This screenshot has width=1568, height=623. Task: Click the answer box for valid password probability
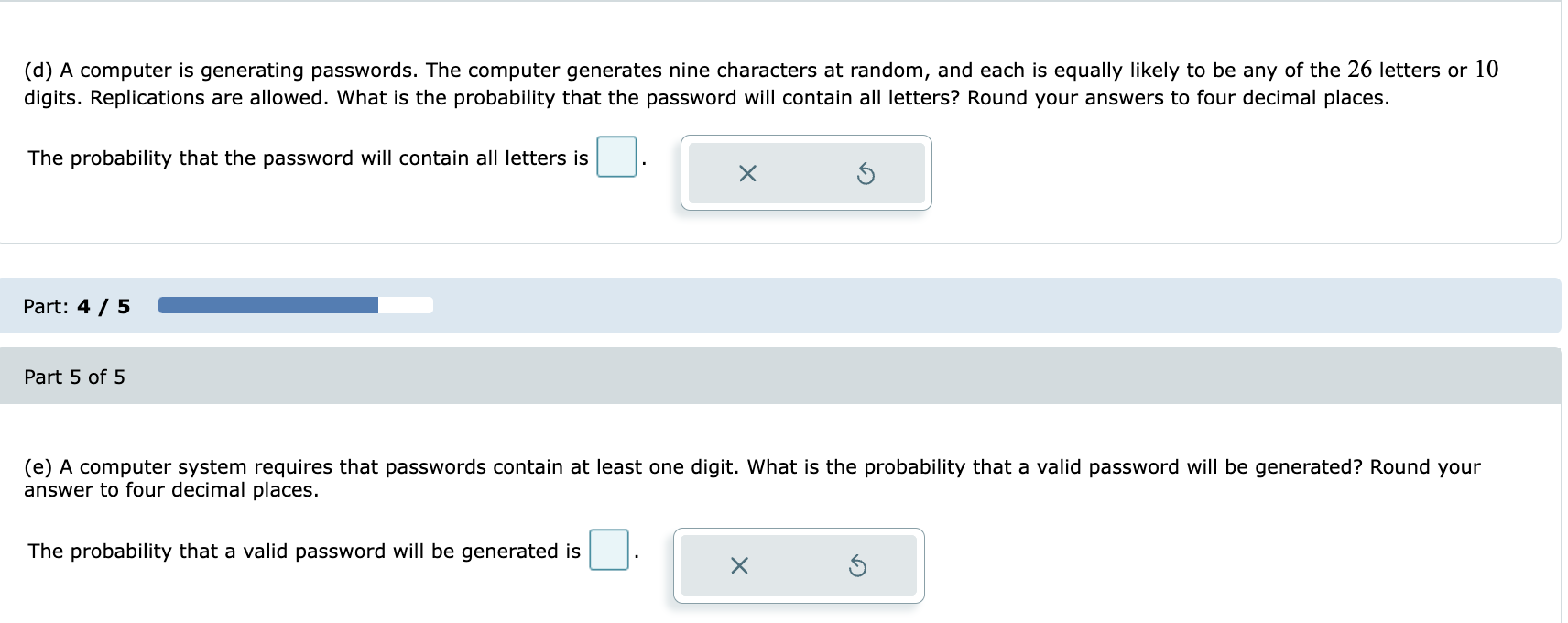[609, 550]
